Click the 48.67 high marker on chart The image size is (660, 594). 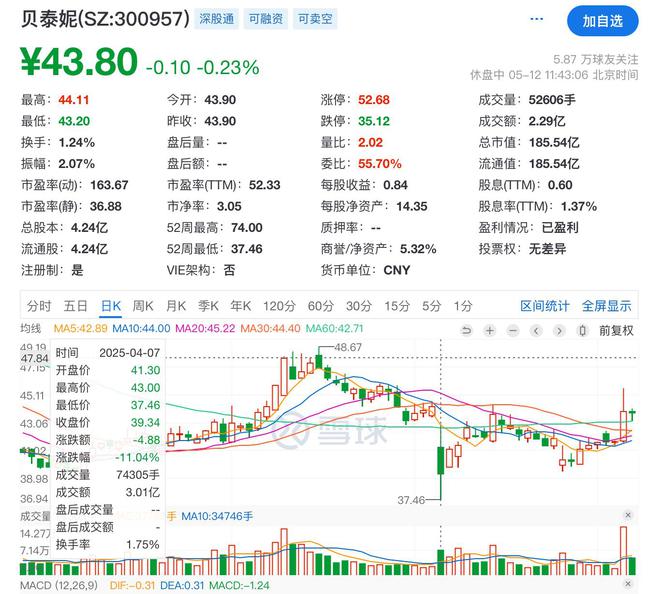click(348, 347)
